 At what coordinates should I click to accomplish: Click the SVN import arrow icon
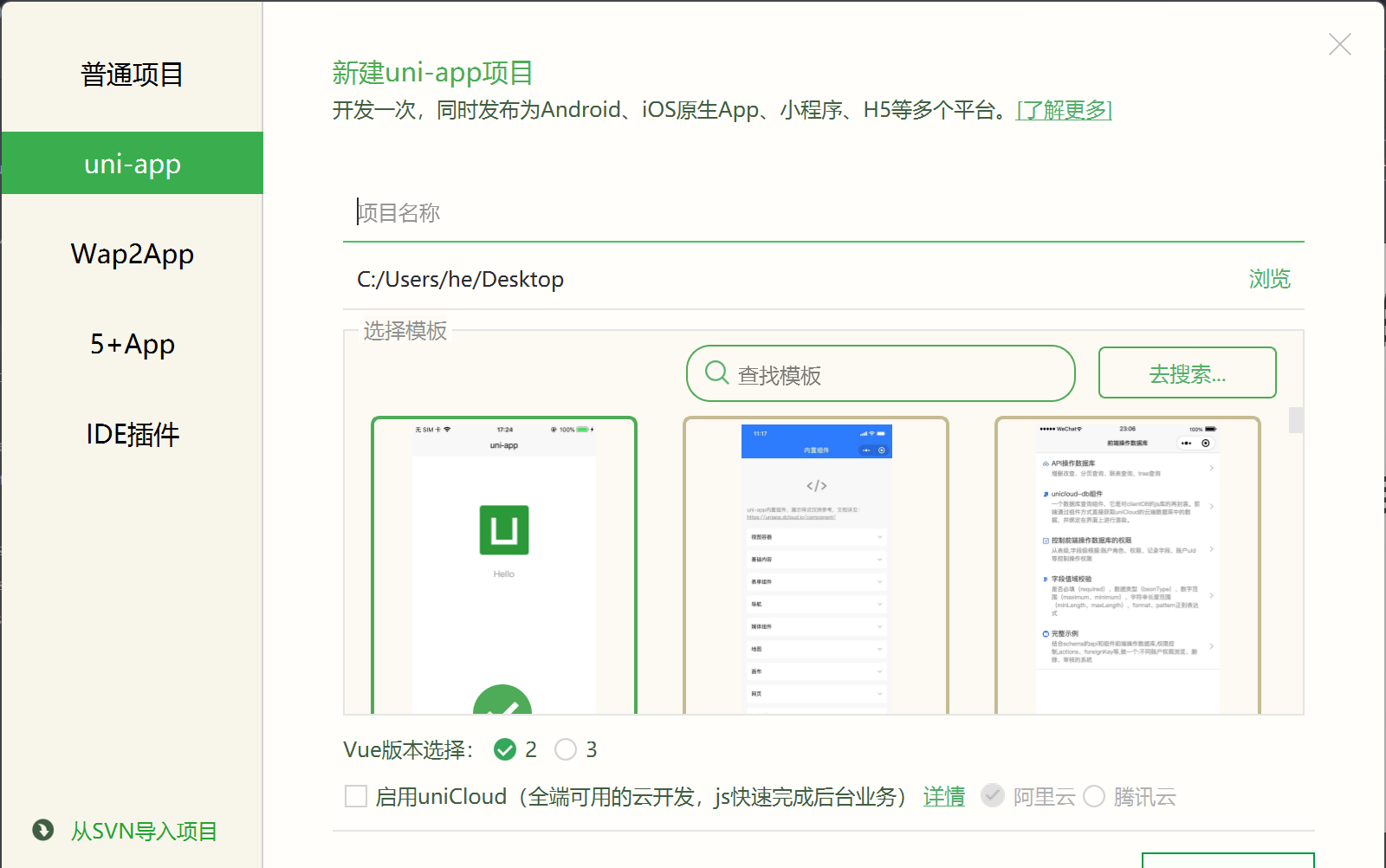pos(43,830)
